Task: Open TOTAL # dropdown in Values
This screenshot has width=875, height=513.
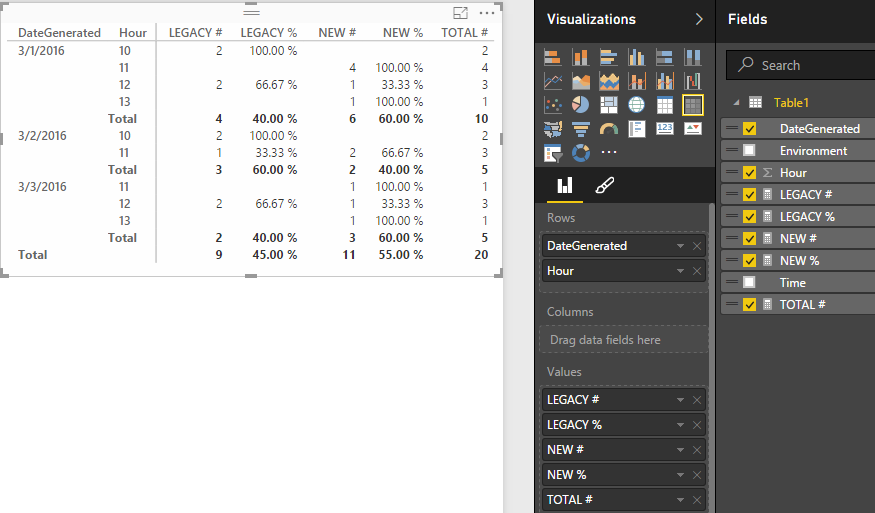Action: [680, 500]
